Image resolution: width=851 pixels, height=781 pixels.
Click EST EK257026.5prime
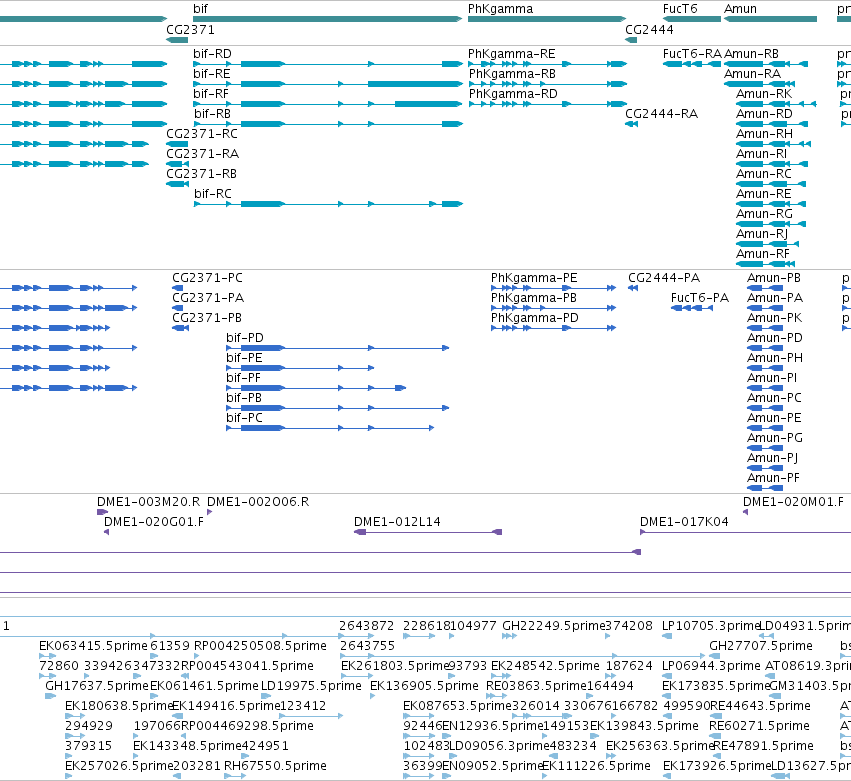tap(119, 765)
